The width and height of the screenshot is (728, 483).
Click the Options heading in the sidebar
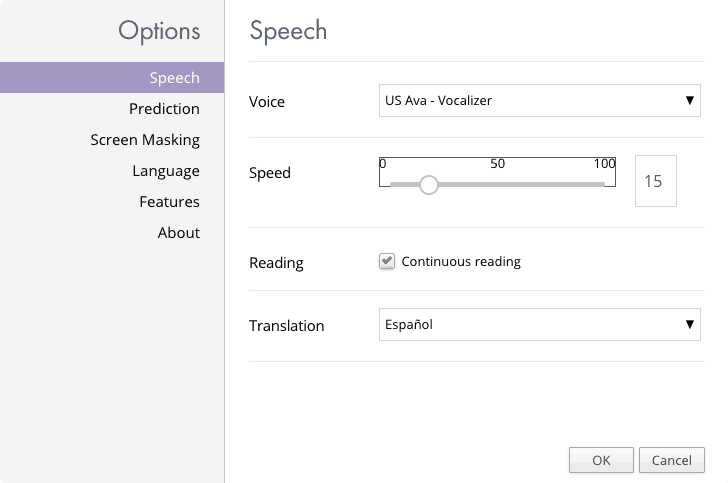click(159, 32)
